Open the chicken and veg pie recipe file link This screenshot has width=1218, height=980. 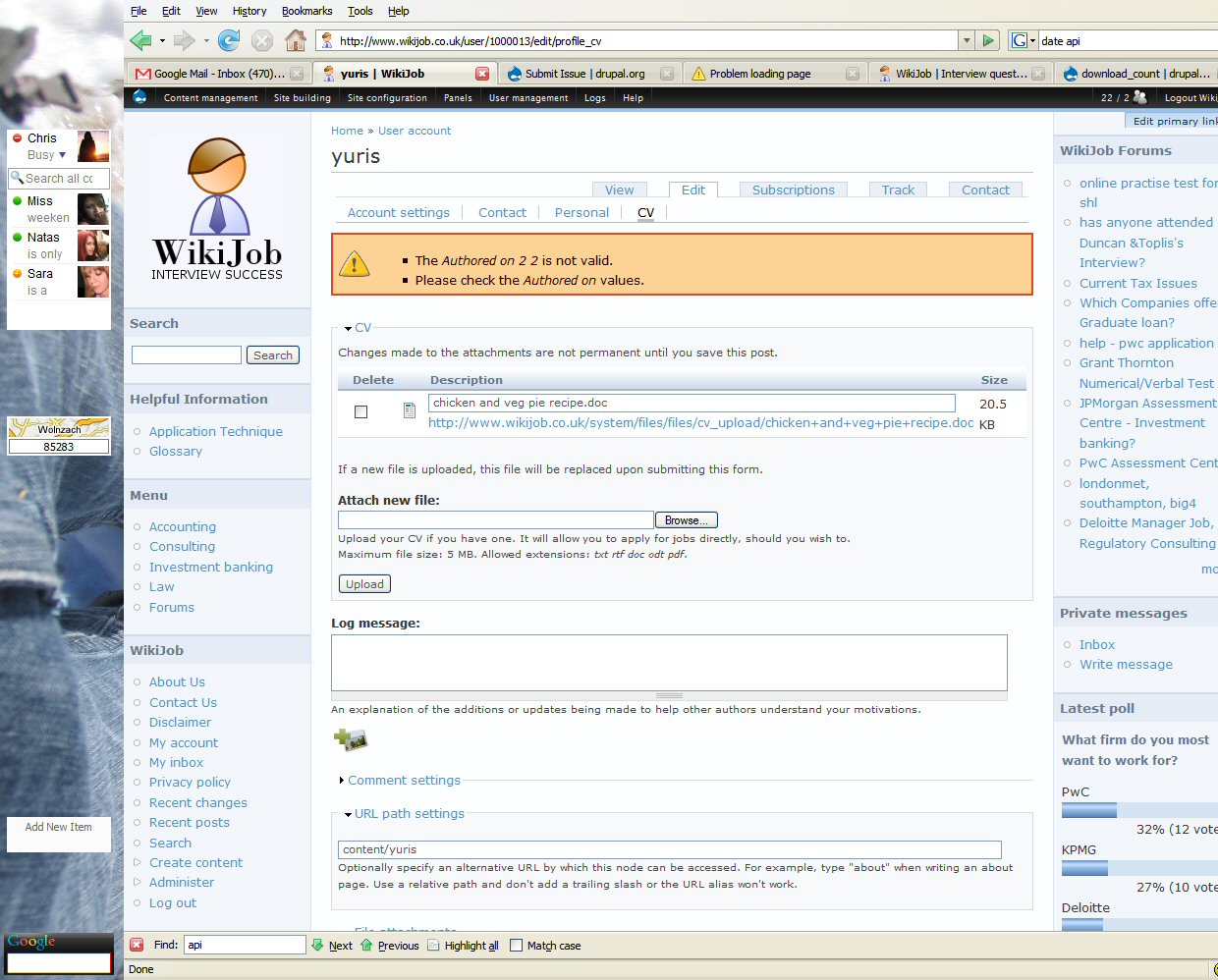tap(701, 422)
